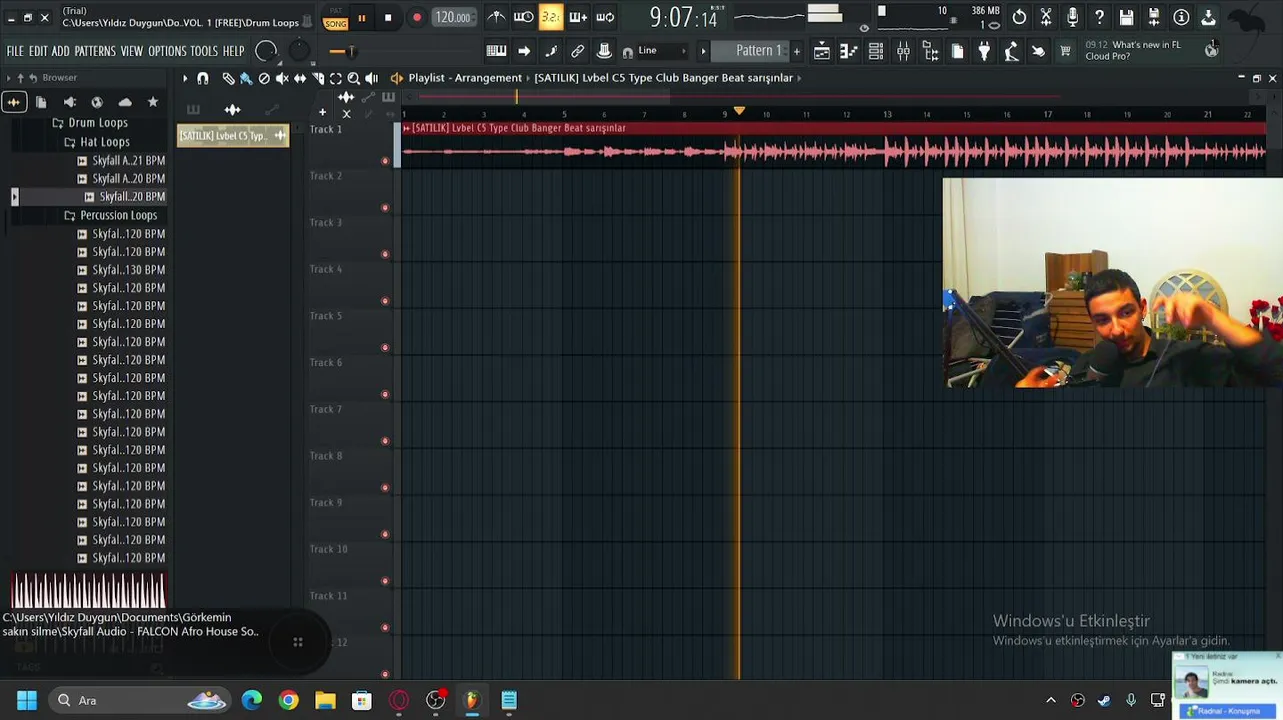
Task: Select the playlist pencil draw tool
Action: pyautogui.click(x=228, y=78)
